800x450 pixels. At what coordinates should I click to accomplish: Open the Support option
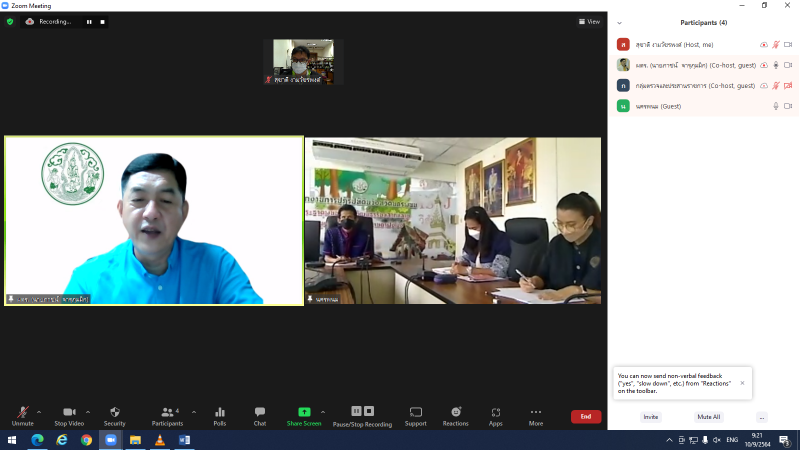pyautogui.click(x=416, y=416)
